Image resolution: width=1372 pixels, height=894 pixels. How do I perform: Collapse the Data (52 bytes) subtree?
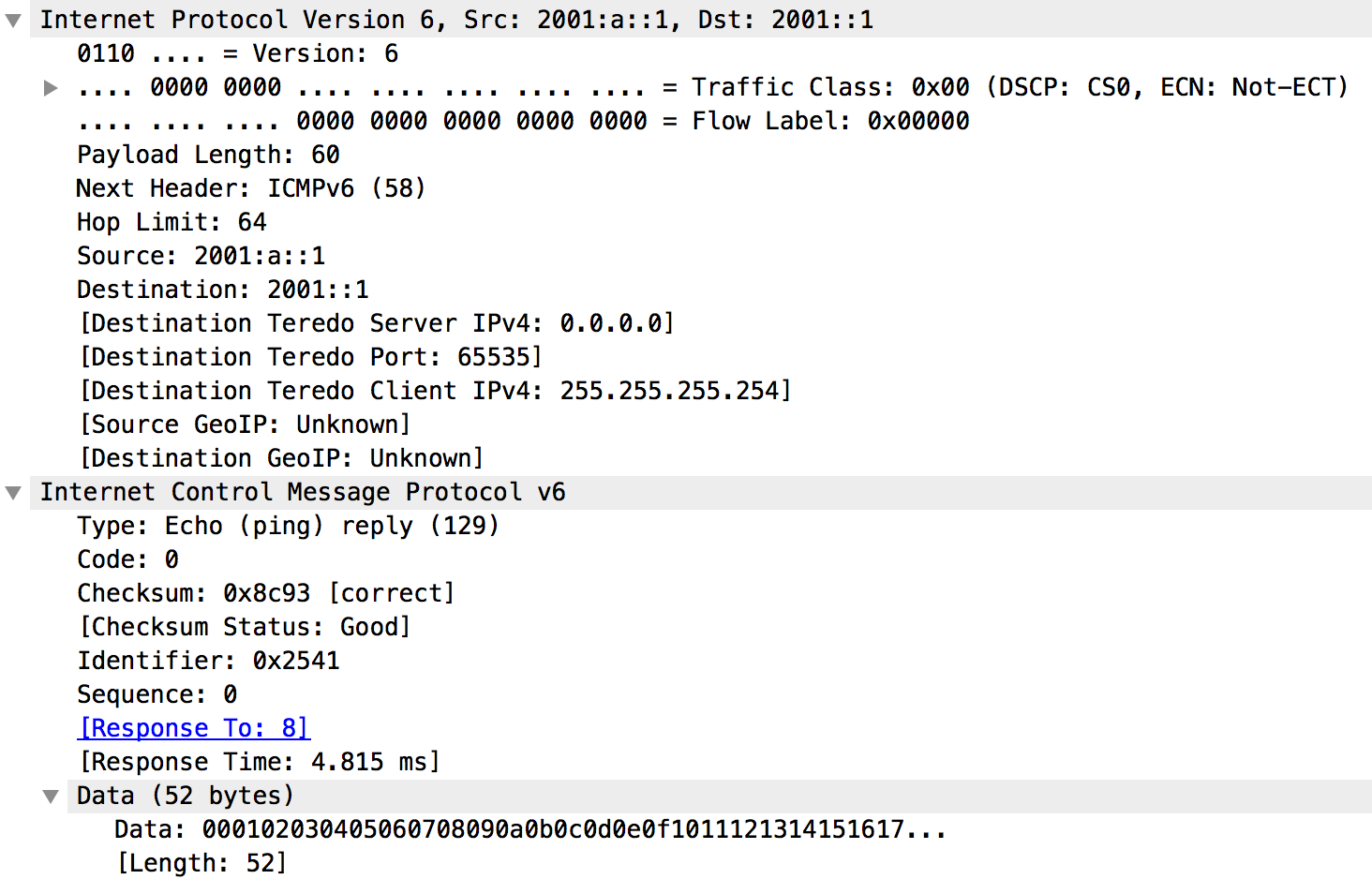point(51,797)
